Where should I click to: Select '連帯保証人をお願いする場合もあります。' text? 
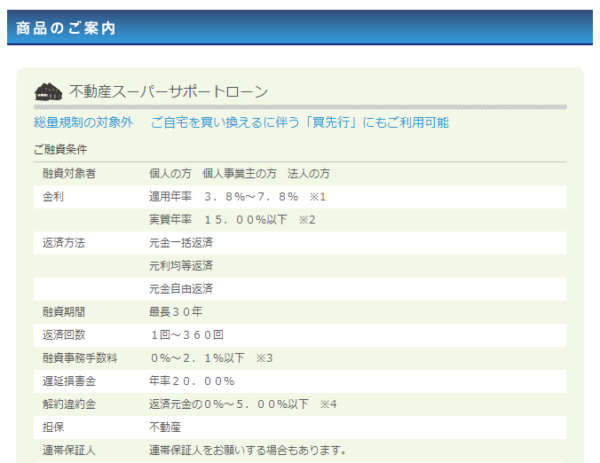pos(248,450)
